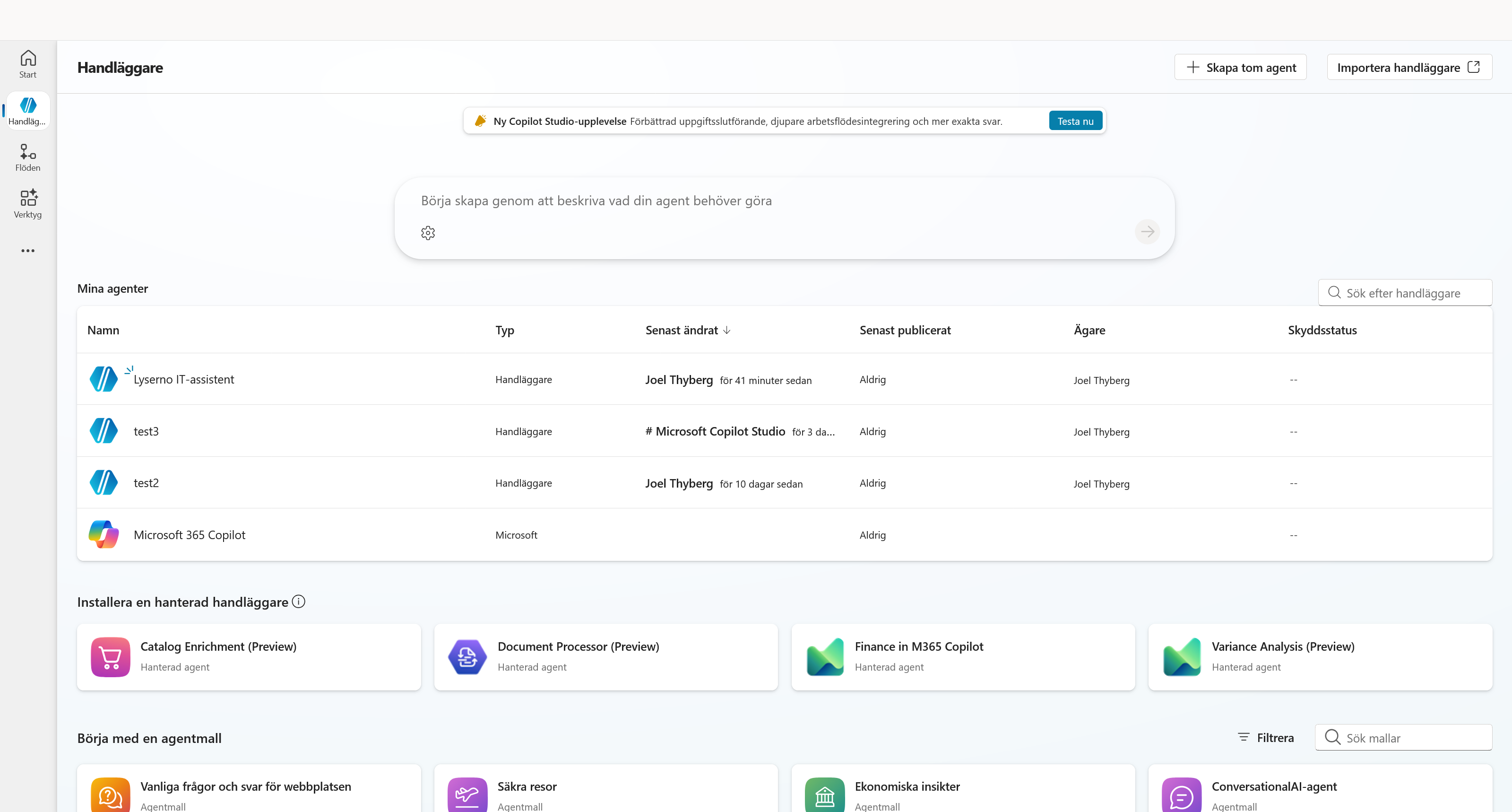Screen dimensions: 1512x812
Task: Open the Document Processor (Preview) agent card
Action: point(606,657)
